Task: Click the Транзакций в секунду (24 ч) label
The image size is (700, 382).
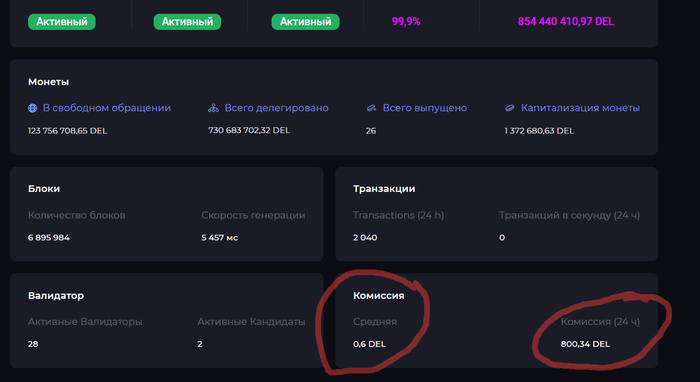Action: coord(569,215)
